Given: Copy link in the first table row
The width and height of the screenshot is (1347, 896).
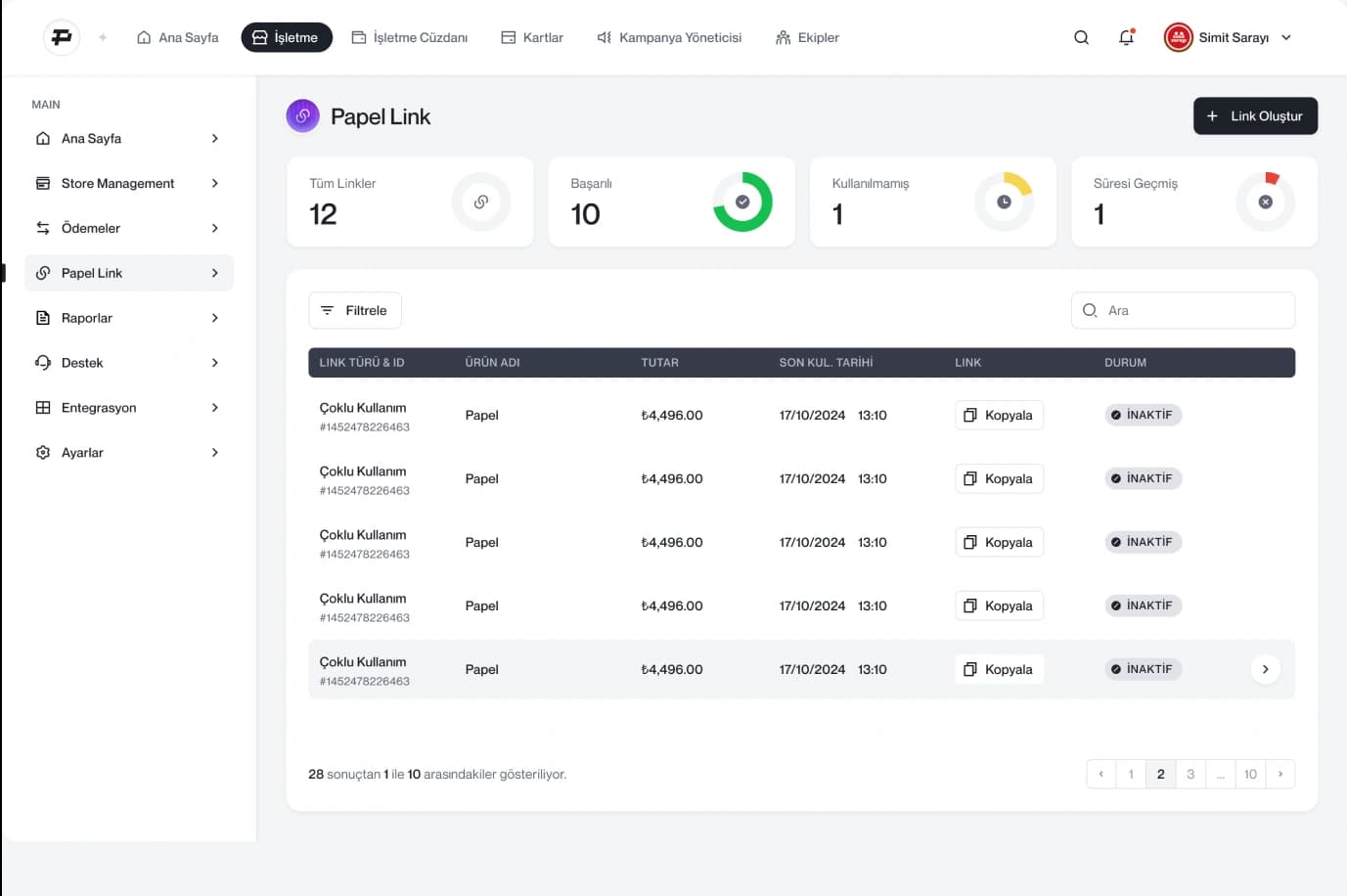Looking at the screenshot, I should point(999,415).
